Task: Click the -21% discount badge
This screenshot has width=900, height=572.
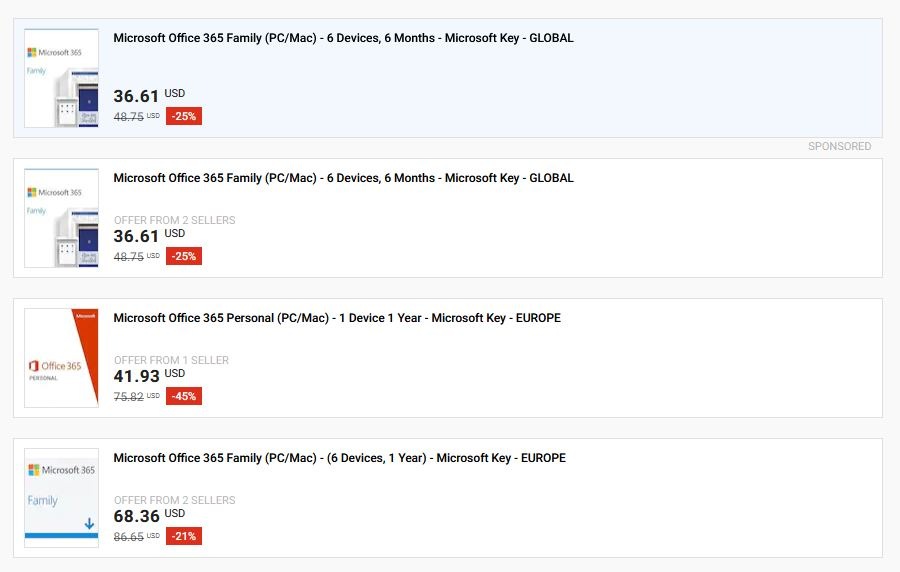Action: [x=184, y=536]
